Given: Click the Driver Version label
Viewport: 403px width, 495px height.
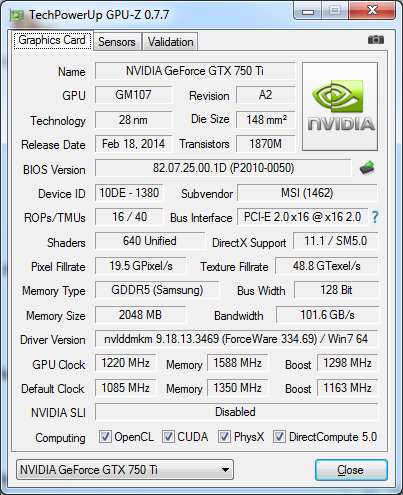Looking at the screenshot, I should coord(53,340).
